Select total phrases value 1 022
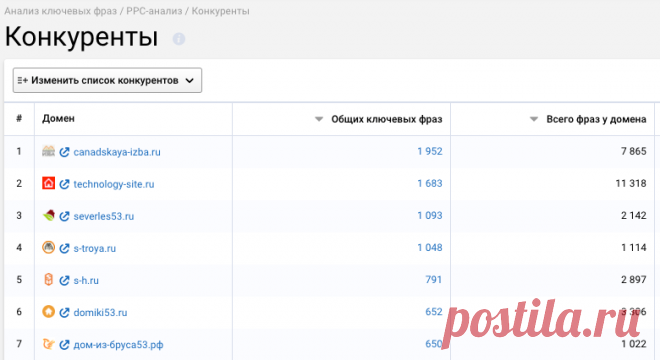This screenshot has width=660, height=360. [x=633, y=344]
